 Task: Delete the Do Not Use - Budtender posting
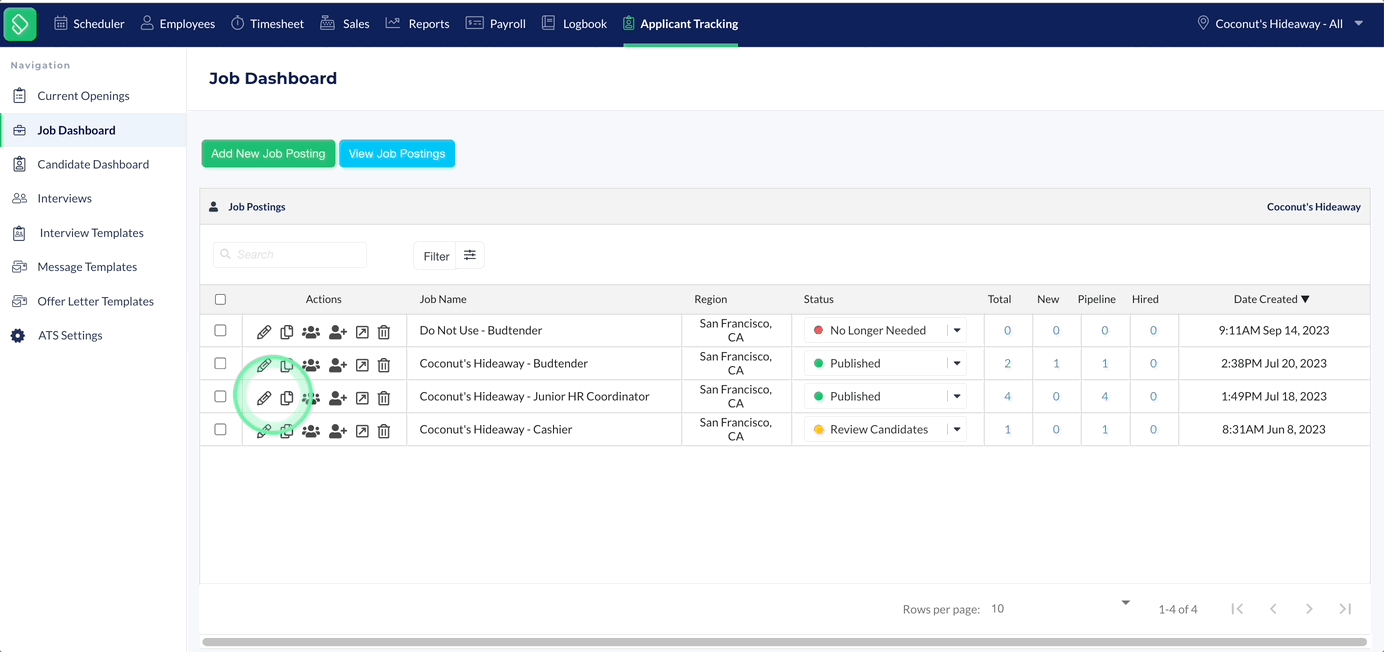click(384, 332)
